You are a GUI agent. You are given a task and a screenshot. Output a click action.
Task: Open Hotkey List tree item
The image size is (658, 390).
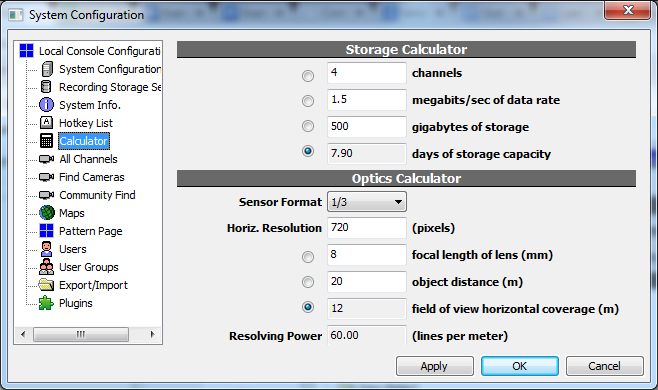[86, 123]
